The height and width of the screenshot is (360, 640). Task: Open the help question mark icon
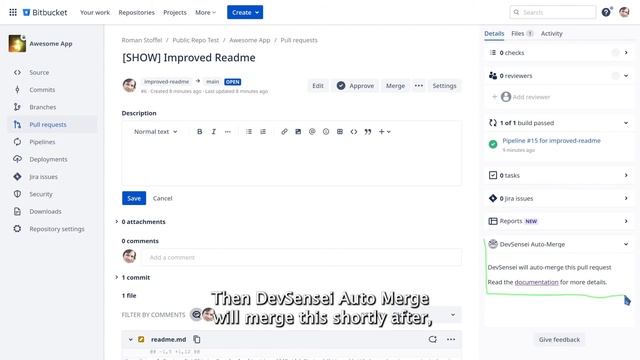(x=606, y=12)
